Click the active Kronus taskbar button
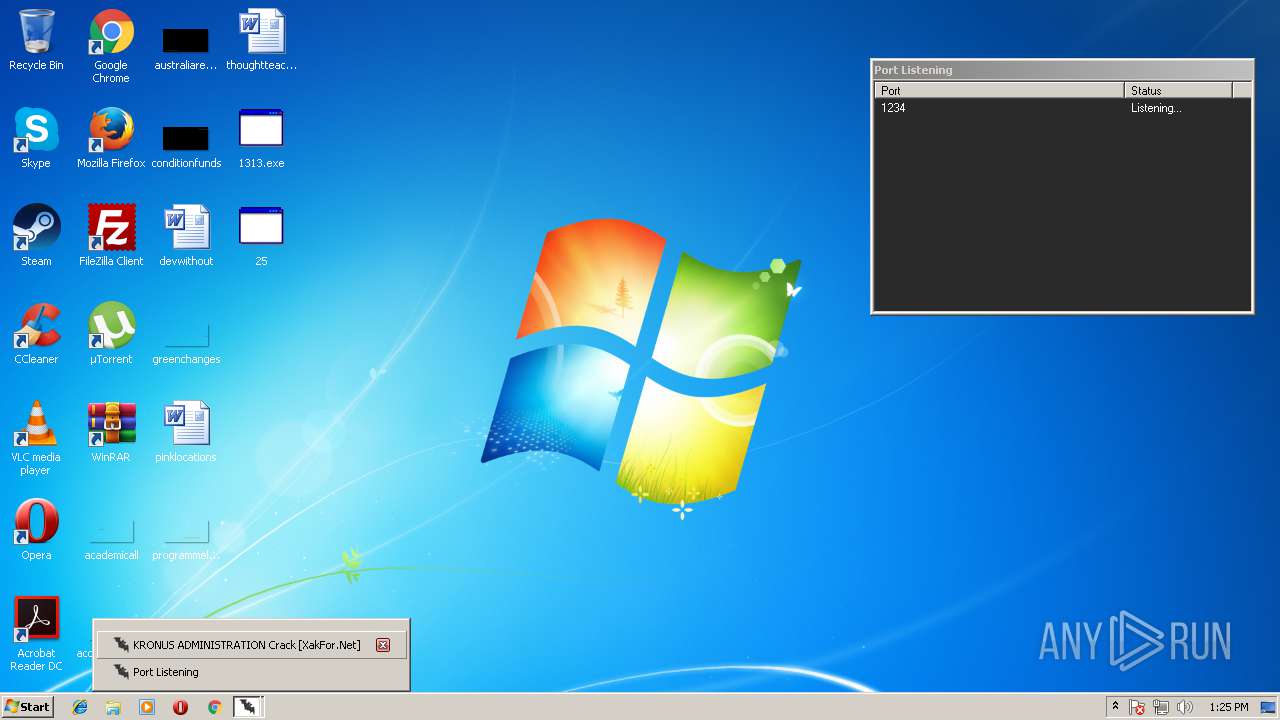 248,707
